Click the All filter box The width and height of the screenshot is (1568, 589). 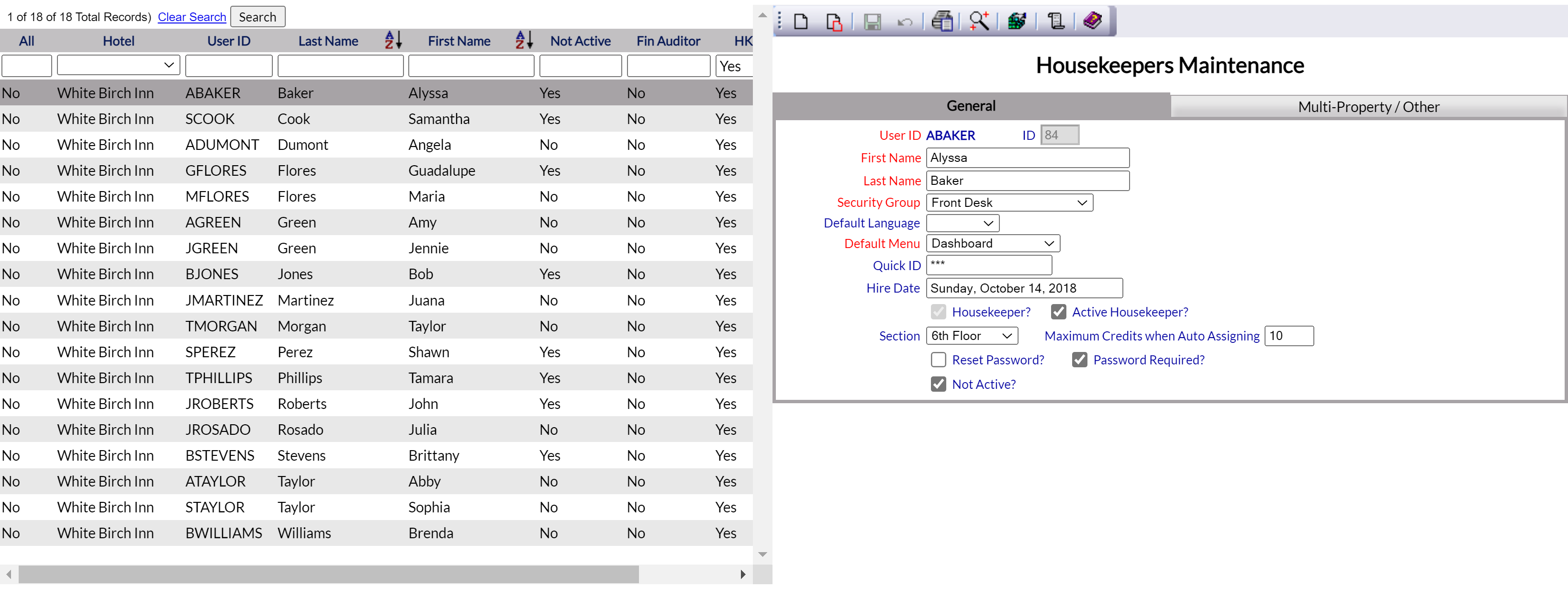point(26,66)
